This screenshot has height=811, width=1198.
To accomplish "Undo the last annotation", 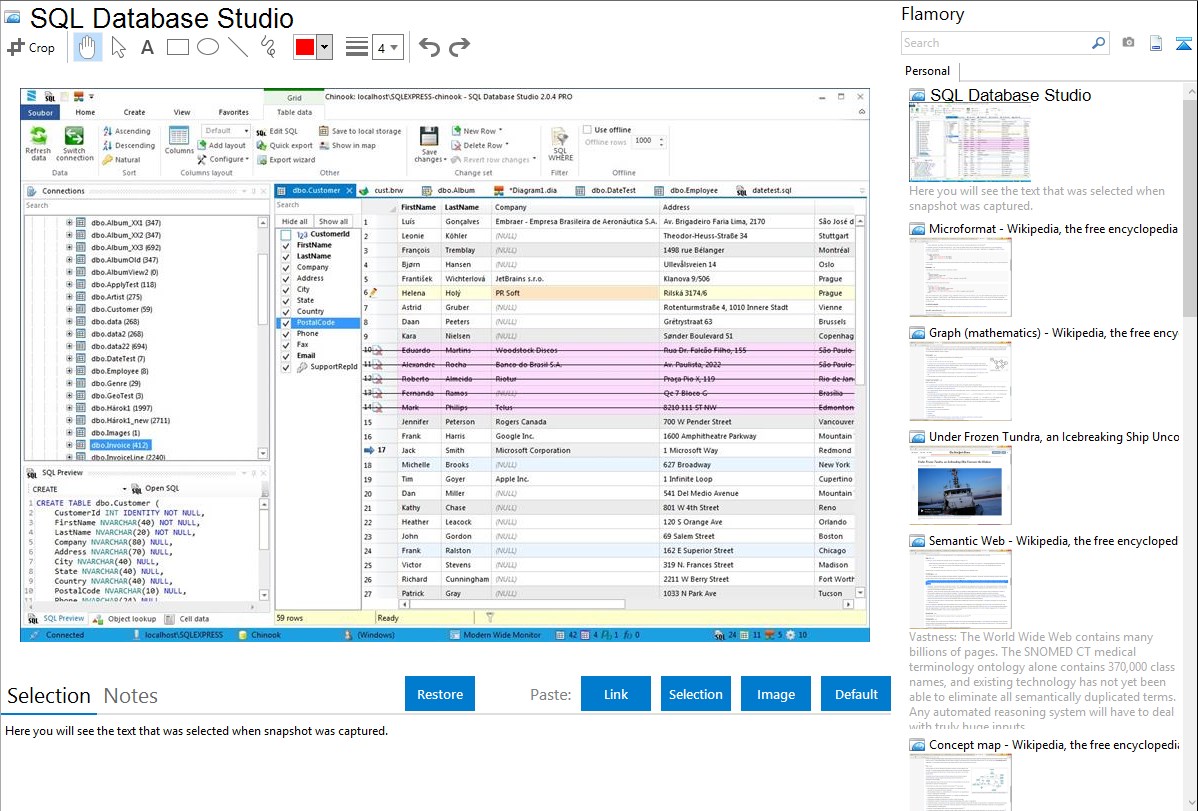I will coord(429,47).
